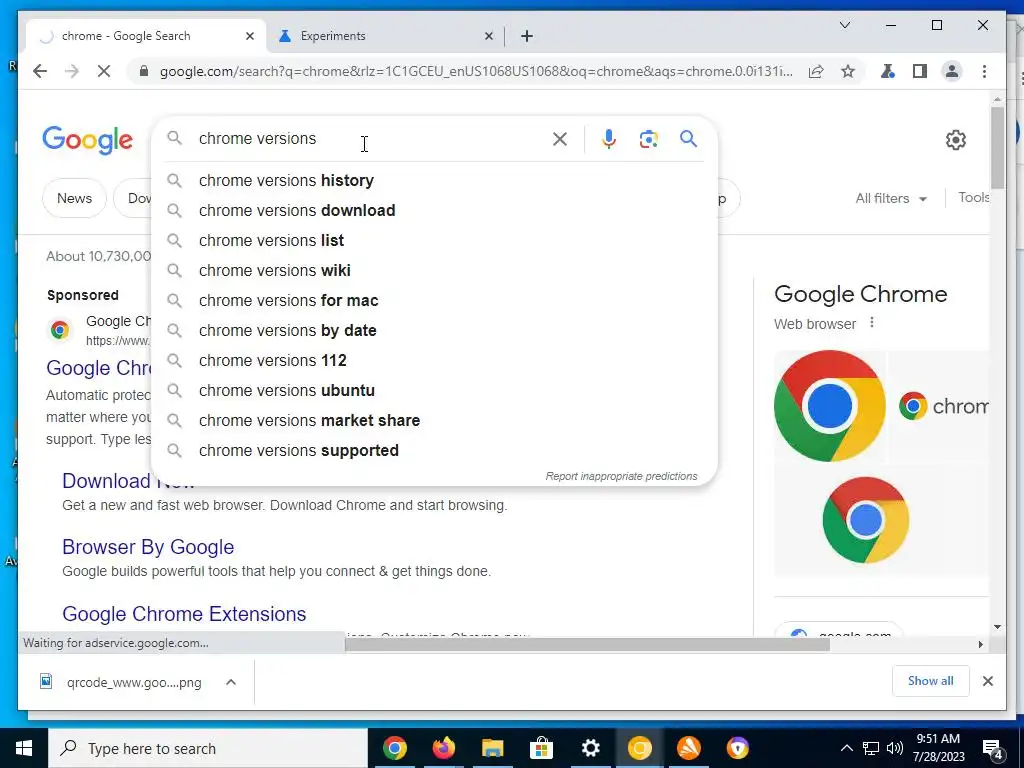Open the Chrome three-dot menu
The width and height of the screenshot is (1024, 768).
point(984,71)
